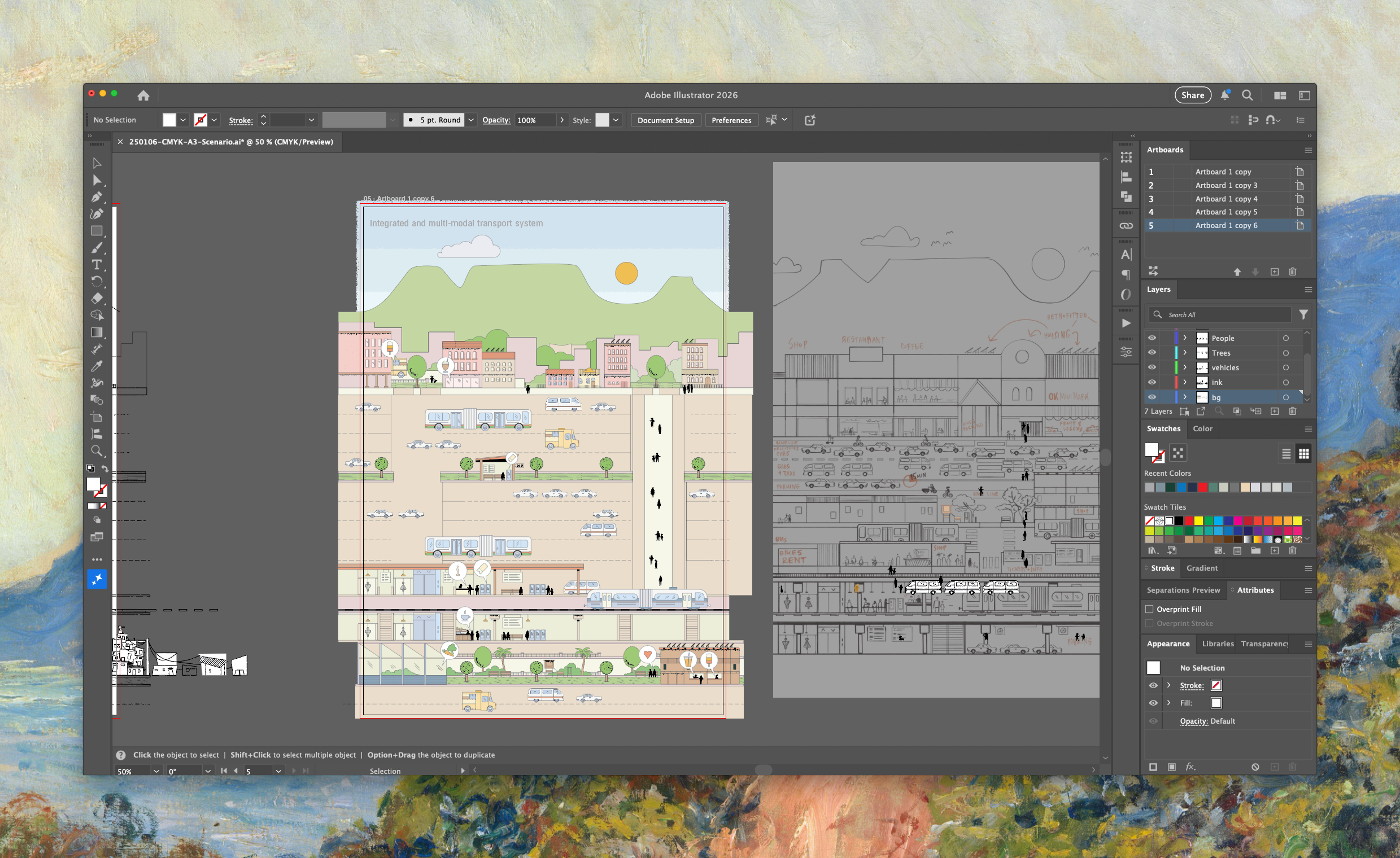The width and height of the screenshot is (1400, 858).
Task: Switch to the Color tab
Action: (1202, 428)
